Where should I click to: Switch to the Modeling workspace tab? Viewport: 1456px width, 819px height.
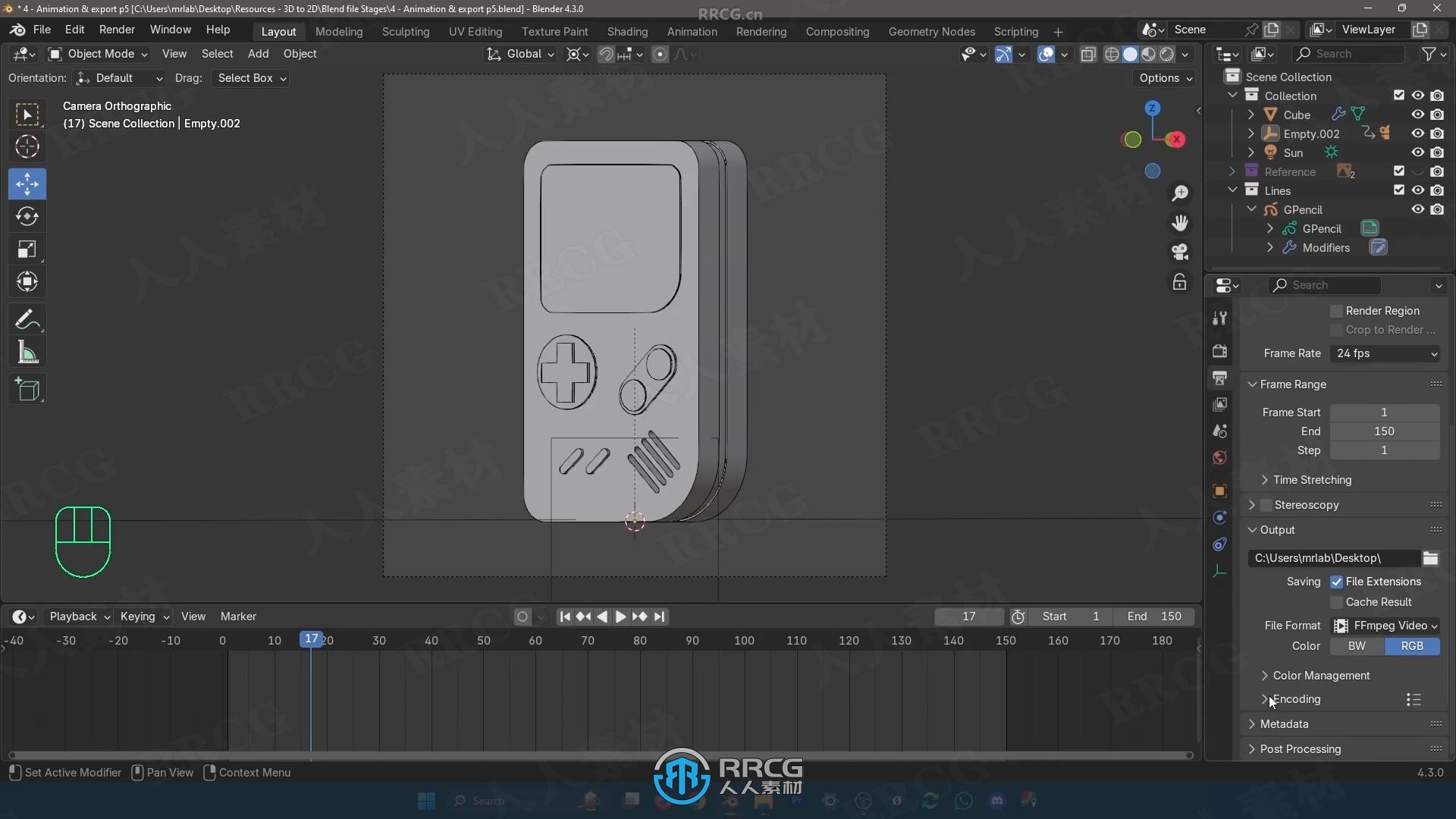click(339, 31)
